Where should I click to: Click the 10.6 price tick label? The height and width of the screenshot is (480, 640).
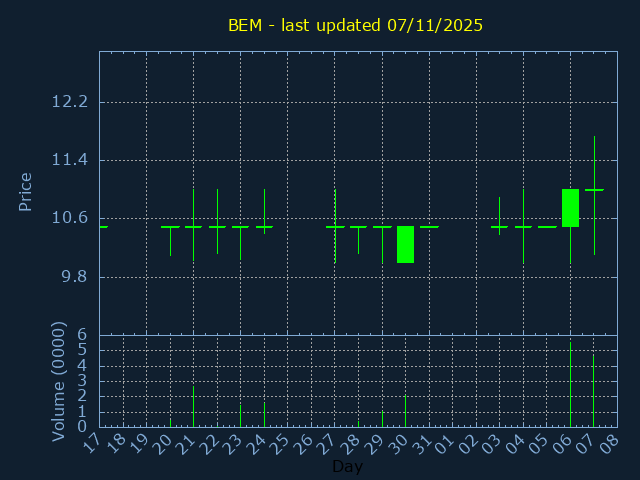point(69,218)
